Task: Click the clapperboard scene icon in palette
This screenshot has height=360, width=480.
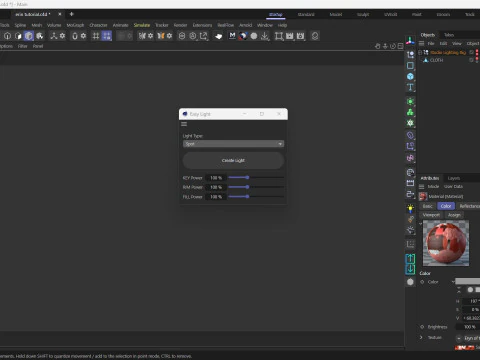Action: (x=410, y=183)
